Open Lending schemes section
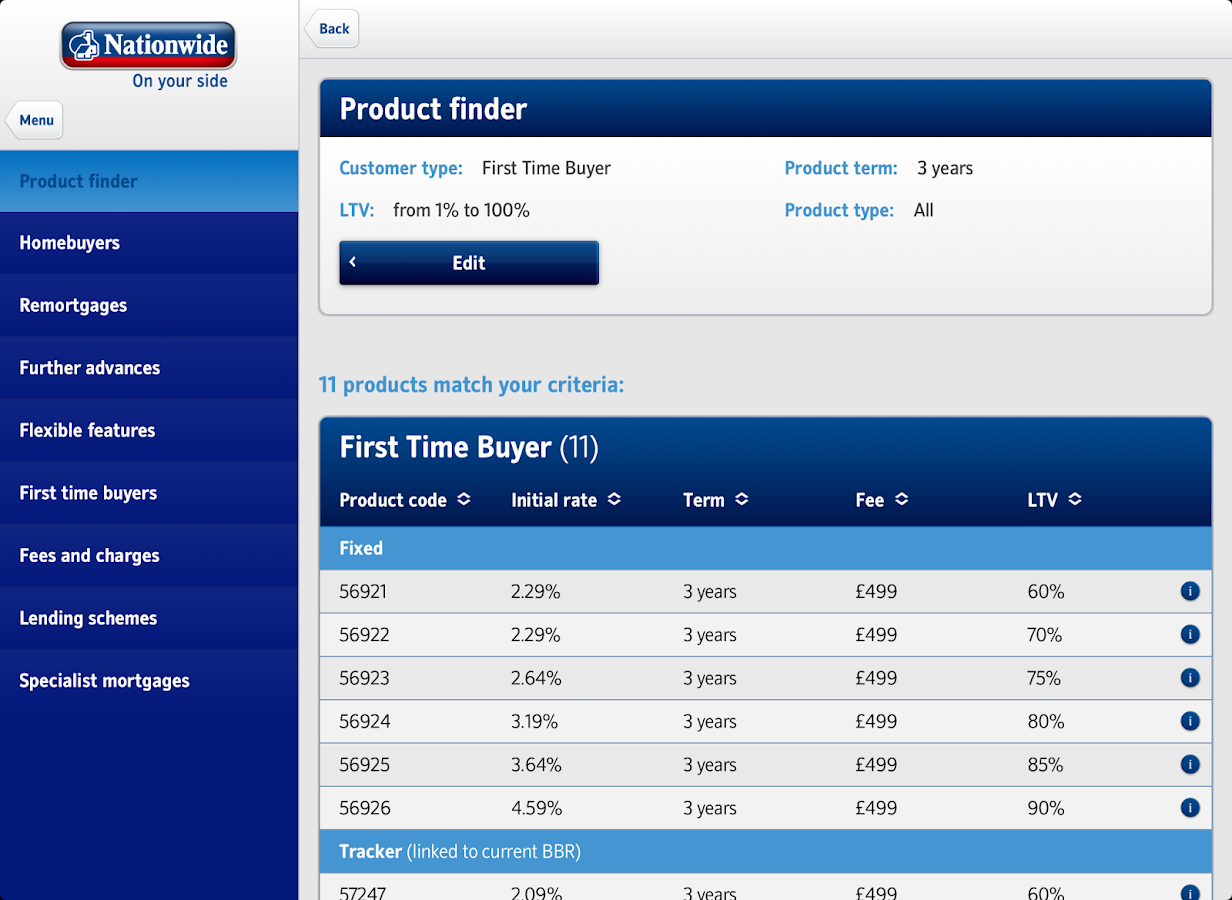1232x900 pixels. (x=149, y=618)
